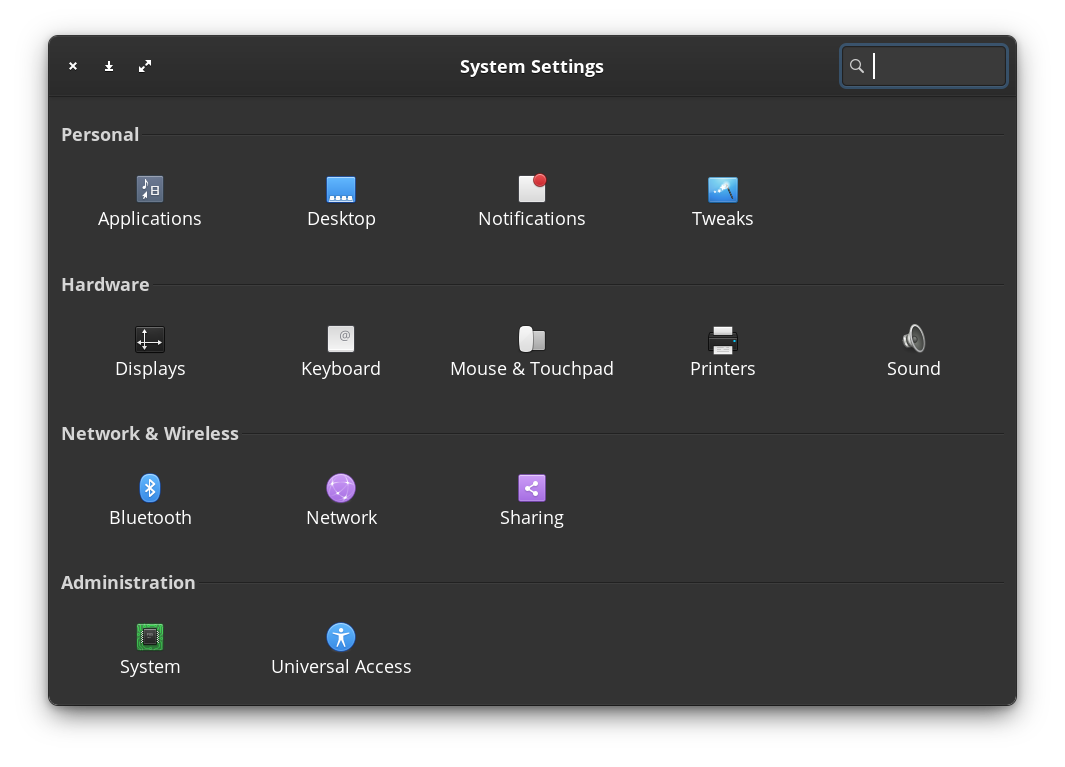Open the Displays settings
Viewport: 1065px width, 767px height.
[150, 340]
